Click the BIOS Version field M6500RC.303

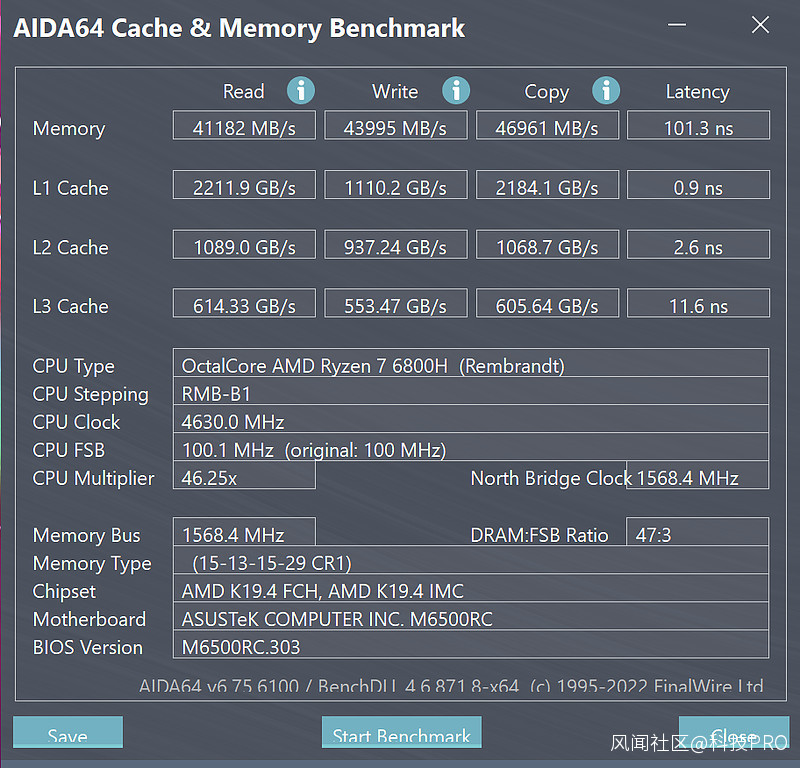[x=471, y=646]
